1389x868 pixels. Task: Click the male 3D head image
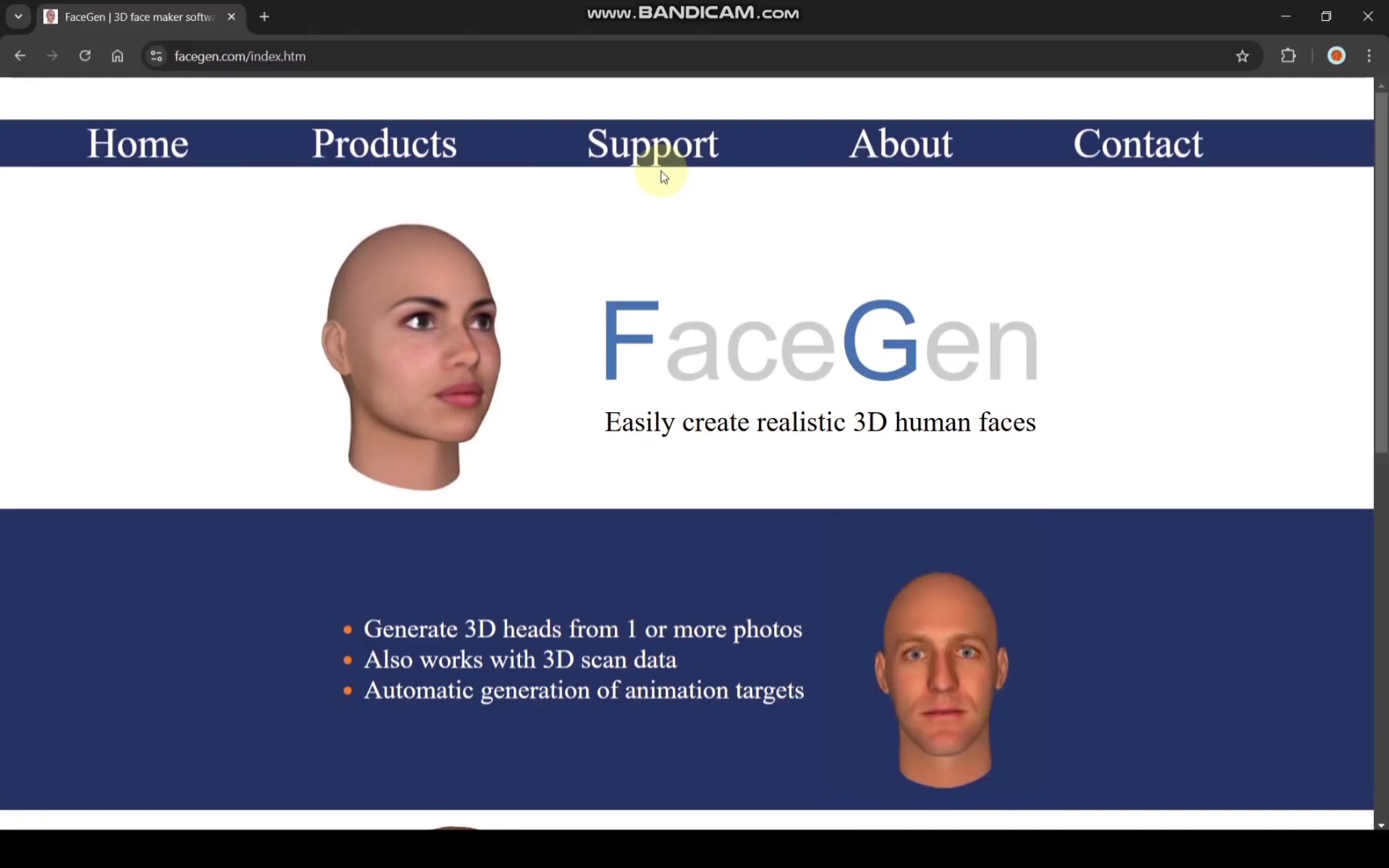[941, 679]
